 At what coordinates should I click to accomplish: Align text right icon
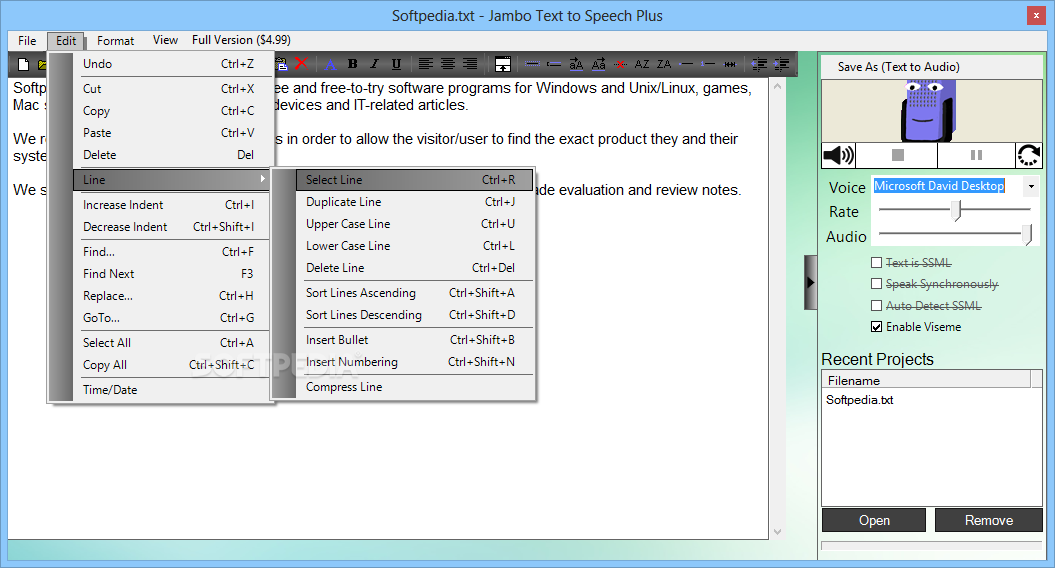470,64
